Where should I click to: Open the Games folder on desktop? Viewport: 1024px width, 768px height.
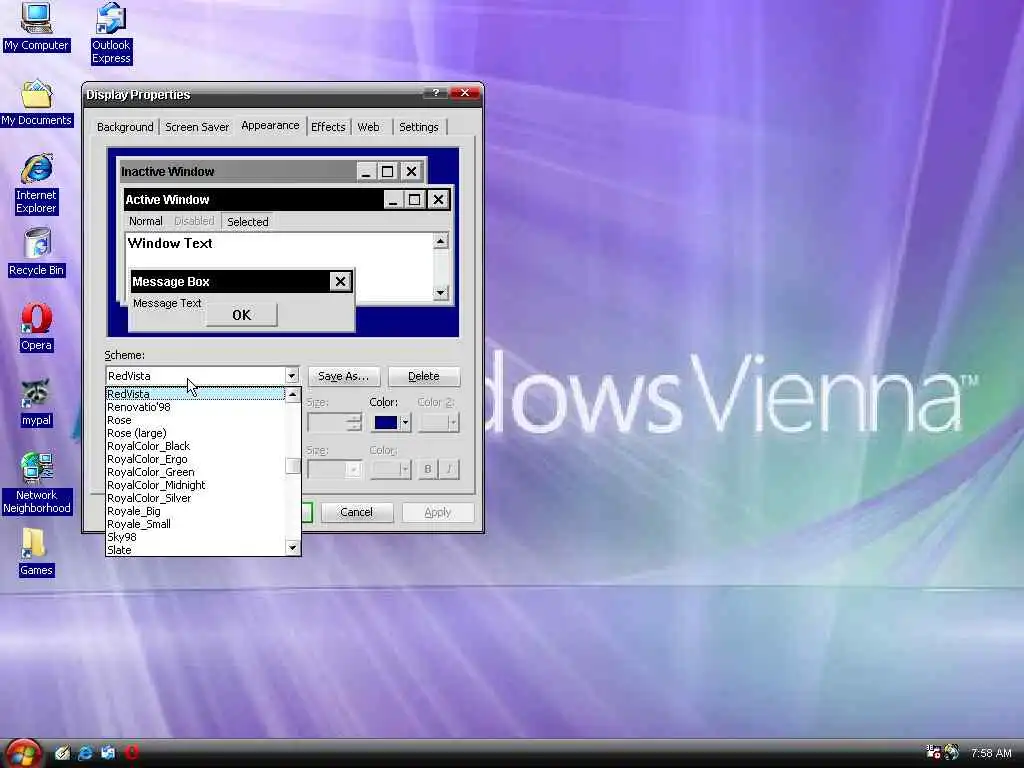click(x=35, y=552)
